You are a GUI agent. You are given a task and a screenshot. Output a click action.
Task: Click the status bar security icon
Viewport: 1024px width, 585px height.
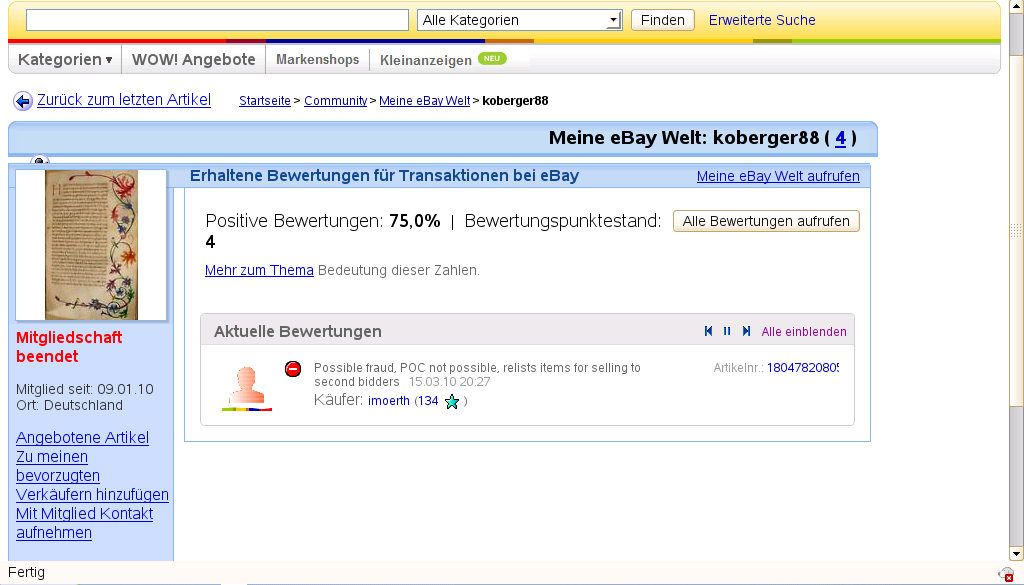tap(1006, 574)
